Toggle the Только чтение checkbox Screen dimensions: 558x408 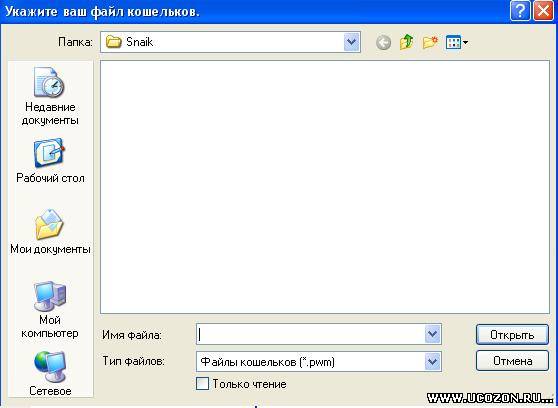click(x=202, y=384)
